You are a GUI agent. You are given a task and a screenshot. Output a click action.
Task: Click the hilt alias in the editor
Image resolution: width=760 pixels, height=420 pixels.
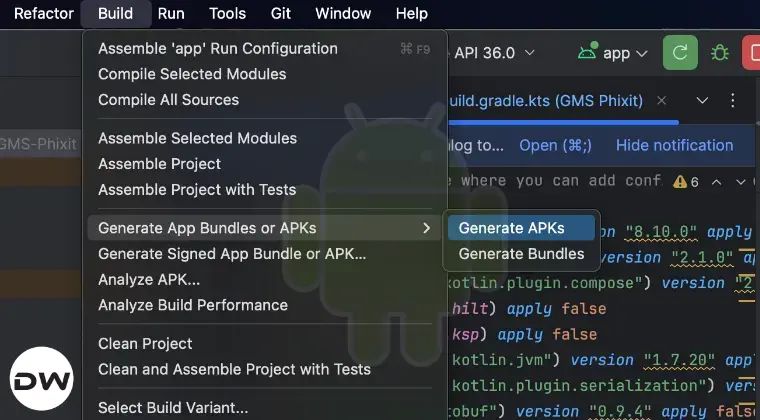point(470,309)
